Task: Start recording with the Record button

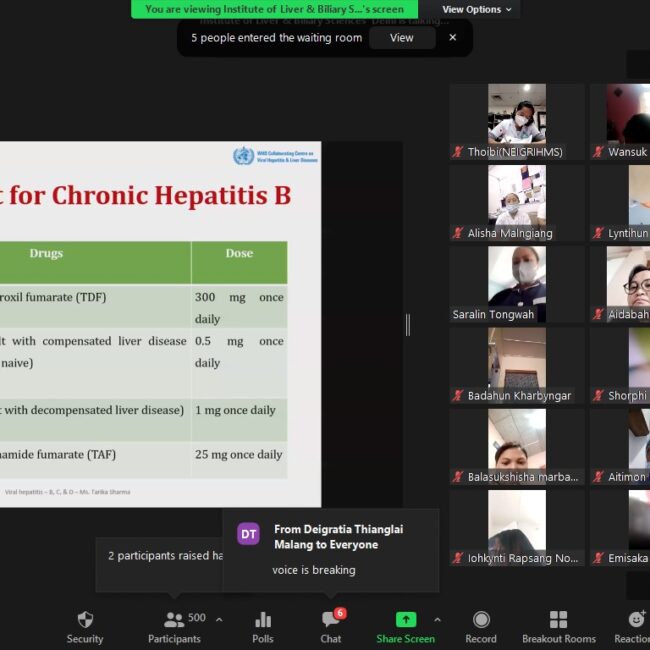Action: 481,620
